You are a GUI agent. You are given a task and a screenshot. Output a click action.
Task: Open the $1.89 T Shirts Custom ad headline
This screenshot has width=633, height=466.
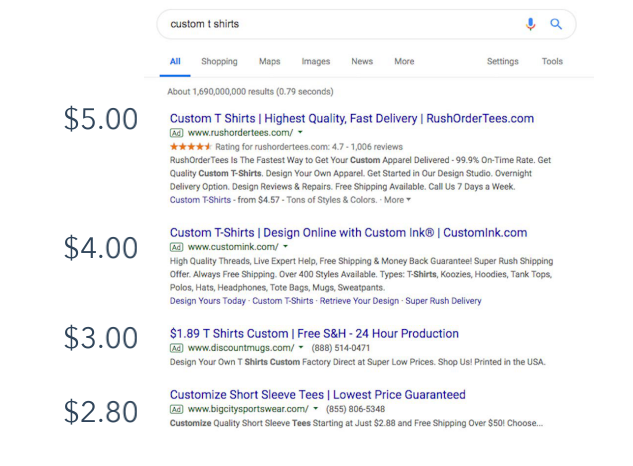[x=314, y=334]
